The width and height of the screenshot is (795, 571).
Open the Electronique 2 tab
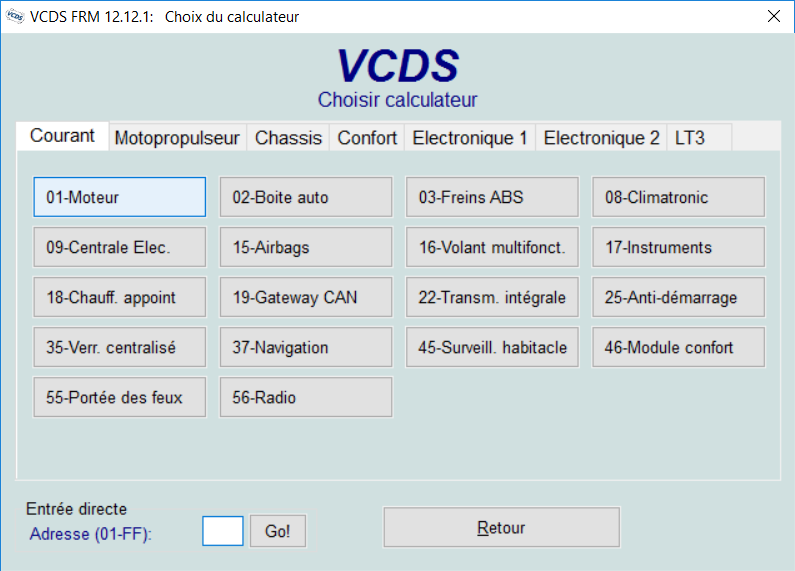tap(601, 137)
